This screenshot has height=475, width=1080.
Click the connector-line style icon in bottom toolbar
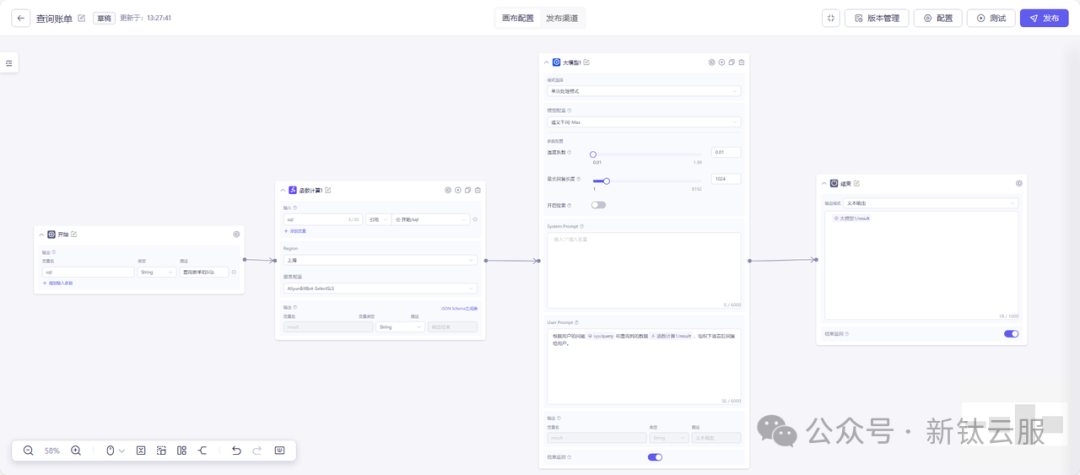pyautogui.click(x=202, y=450)
